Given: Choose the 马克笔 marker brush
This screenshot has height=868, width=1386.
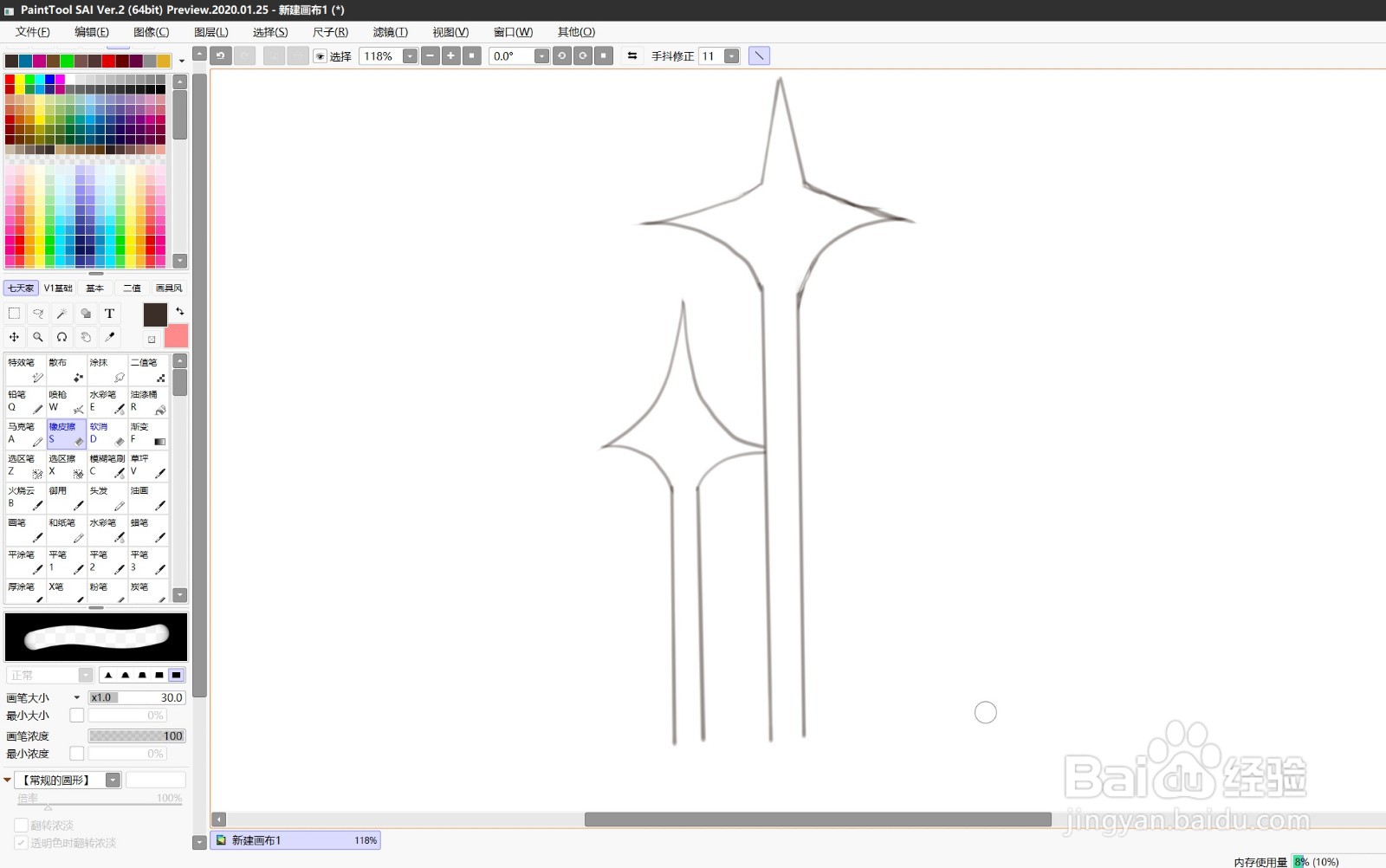Looking at the screenshot, I should pos(25,434).
